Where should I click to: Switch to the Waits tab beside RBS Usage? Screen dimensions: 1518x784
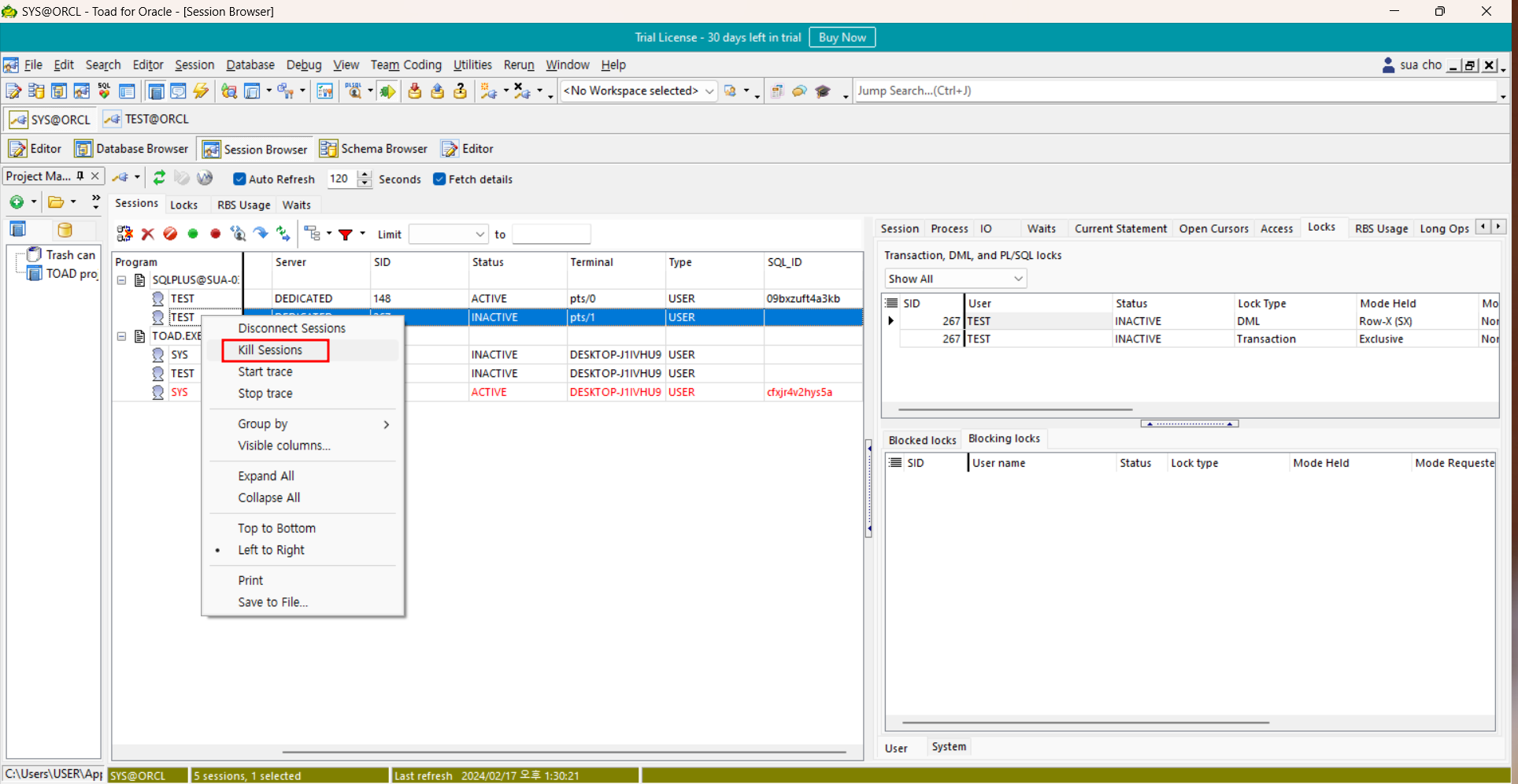pyautogui.click(x=297, y=205)
